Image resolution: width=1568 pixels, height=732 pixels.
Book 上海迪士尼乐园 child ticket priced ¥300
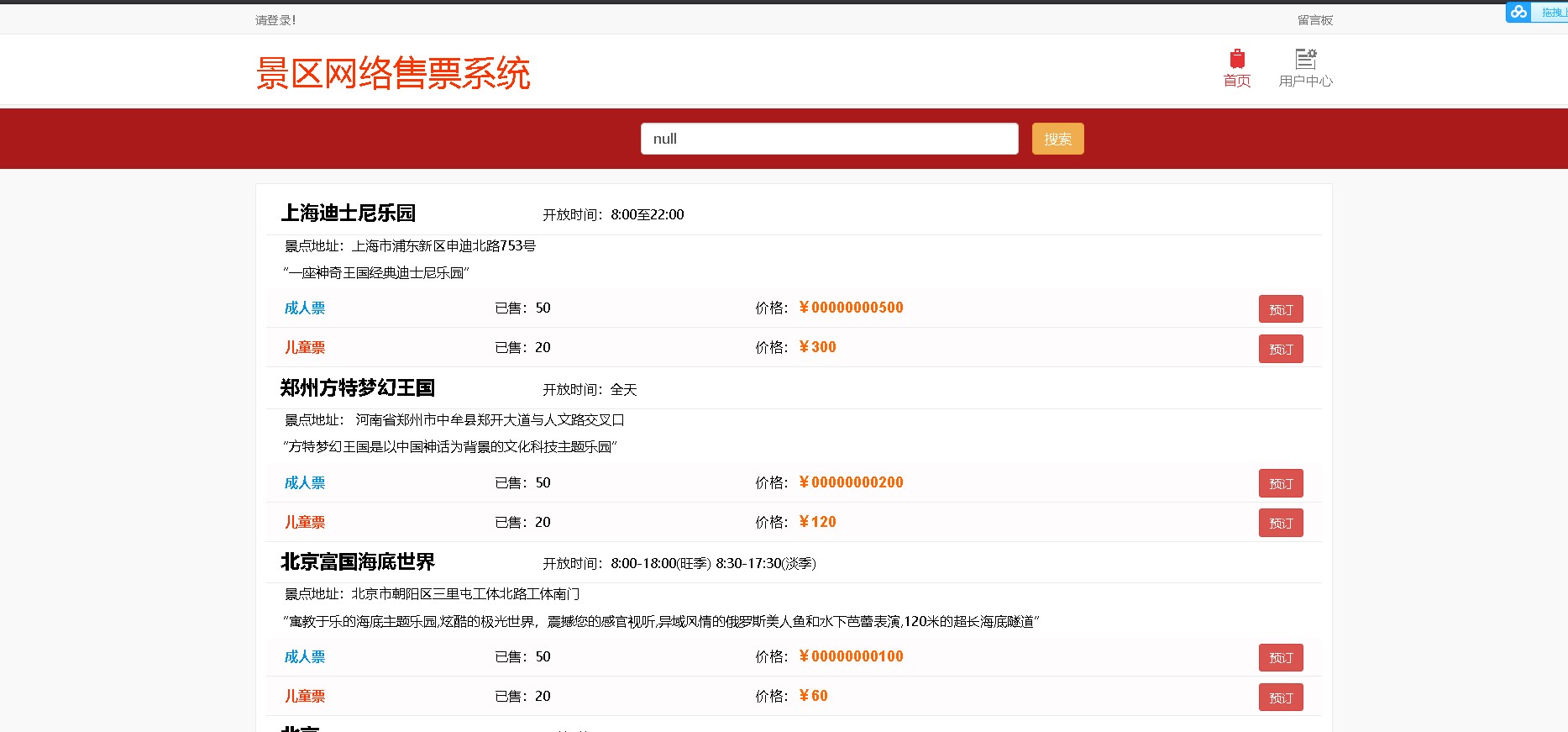(x=1280, y=349)
